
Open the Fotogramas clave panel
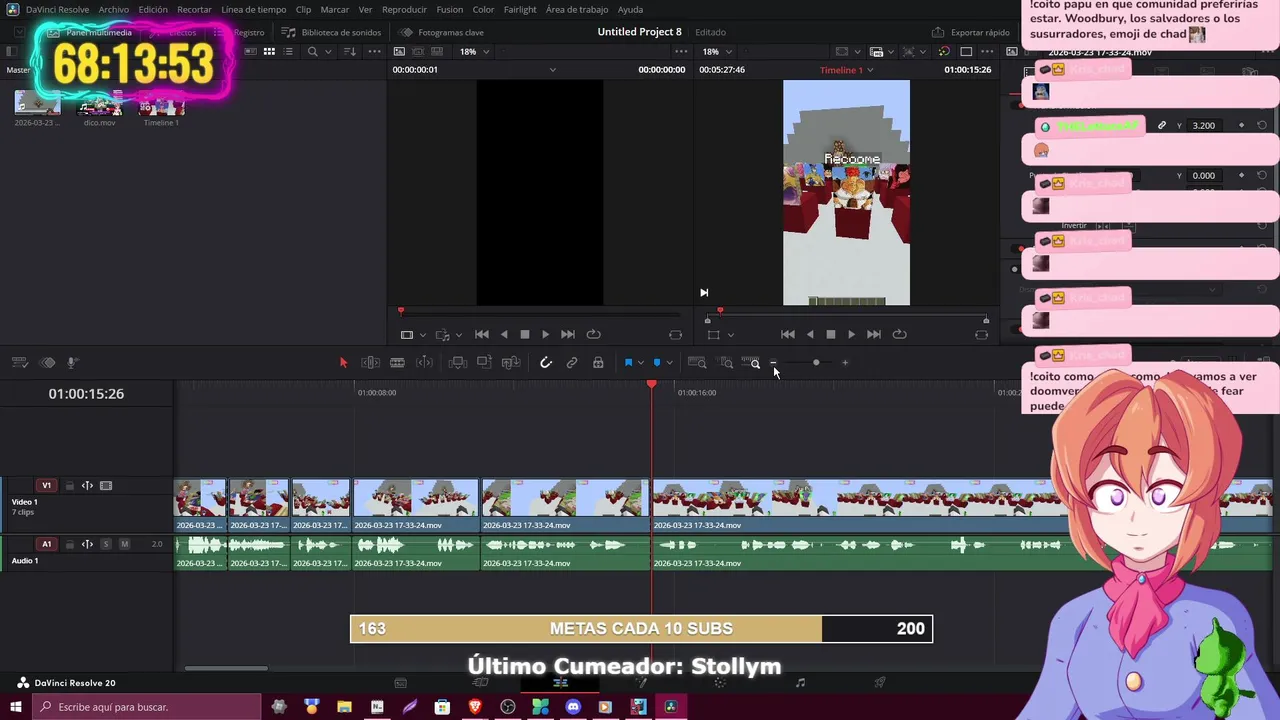click(x=441, y=32)
